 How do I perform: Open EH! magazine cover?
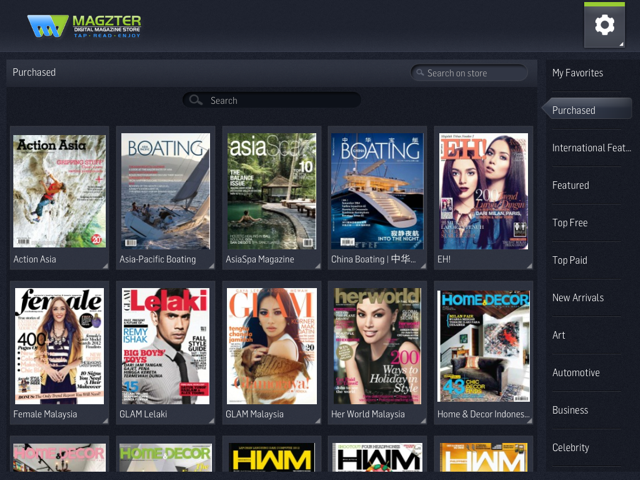point(483,190)
